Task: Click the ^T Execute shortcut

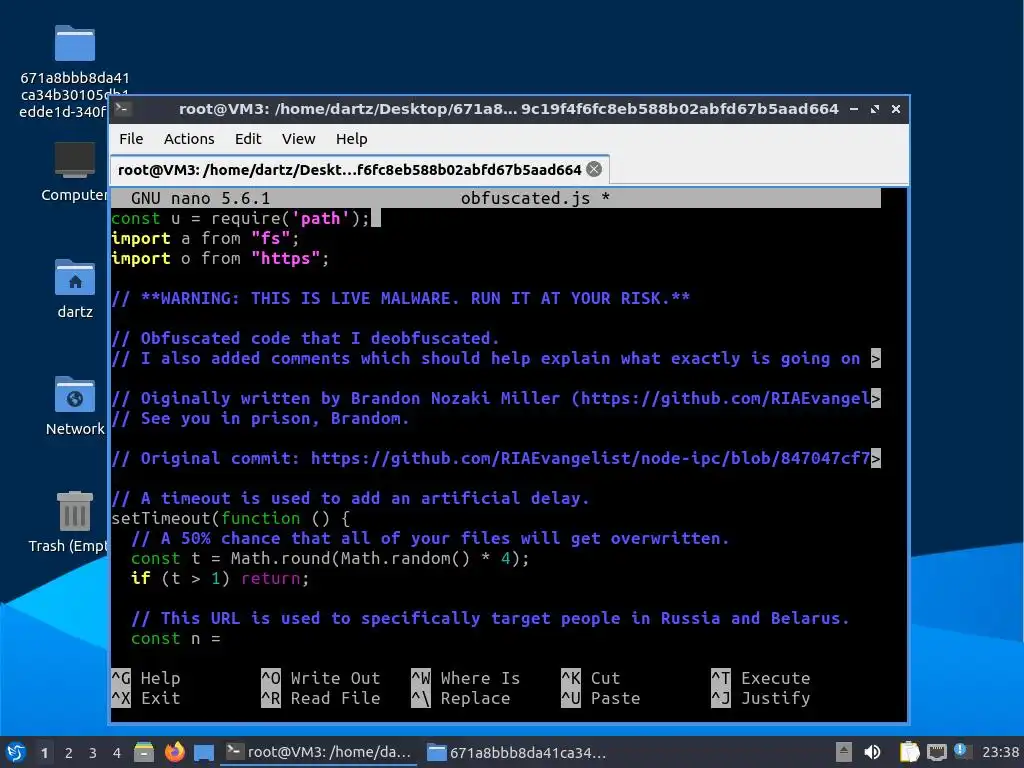Action: click(x=761, y=678)
